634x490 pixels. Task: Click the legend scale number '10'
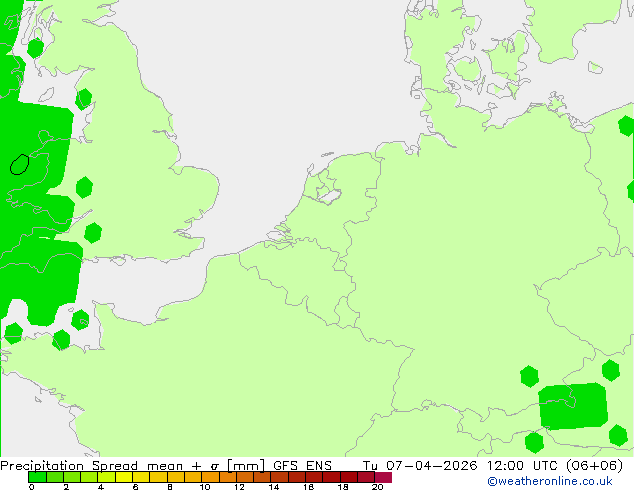(x=205, y=487)
